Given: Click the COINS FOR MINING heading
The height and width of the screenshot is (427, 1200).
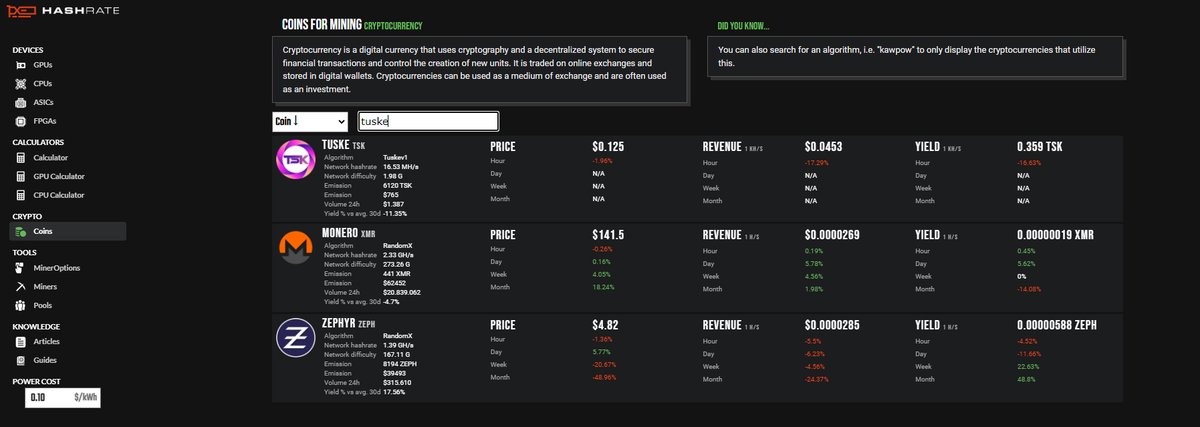Looking at the screenshot, I should 322,24.
